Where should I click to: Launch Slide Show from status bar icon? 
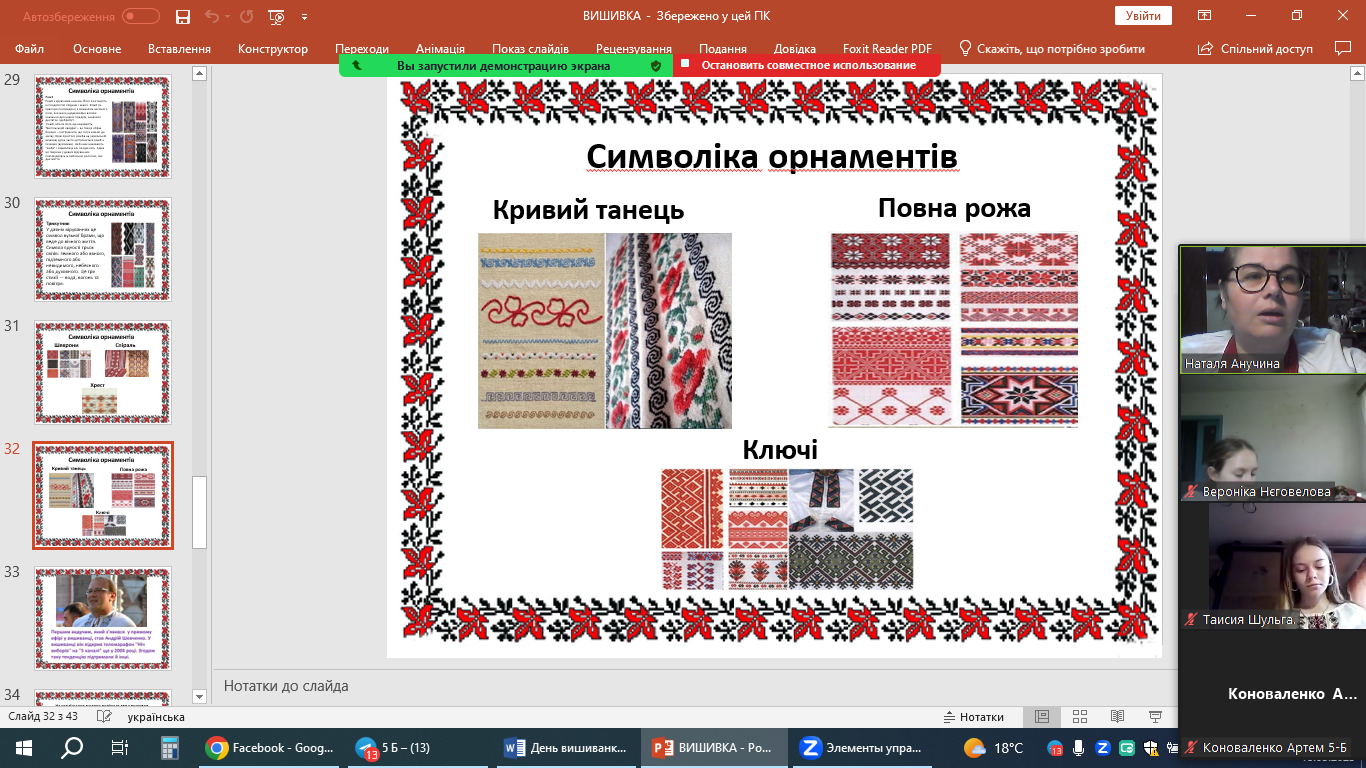1155,717
